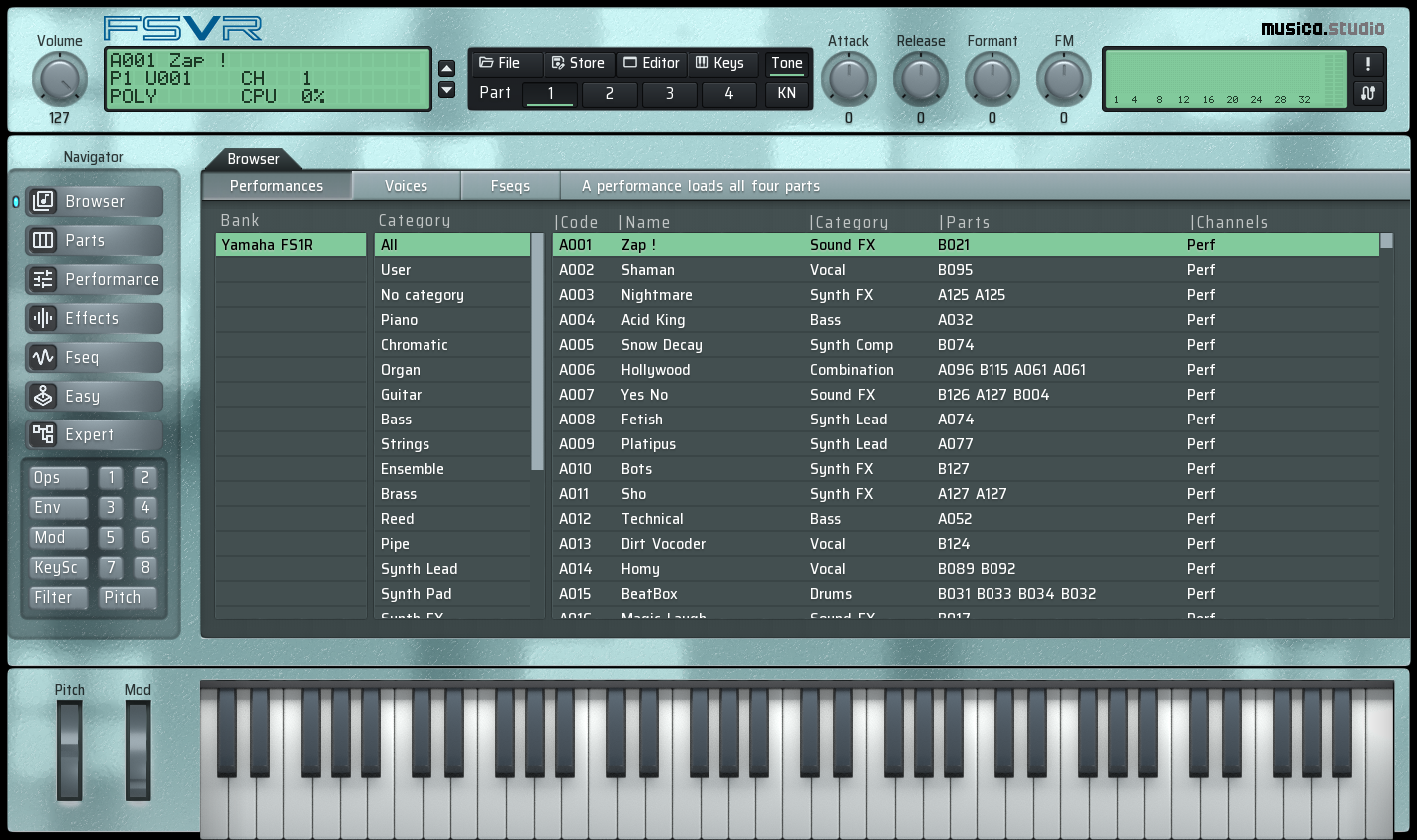Switch to the Easy edit page

(x=94, y=396)
